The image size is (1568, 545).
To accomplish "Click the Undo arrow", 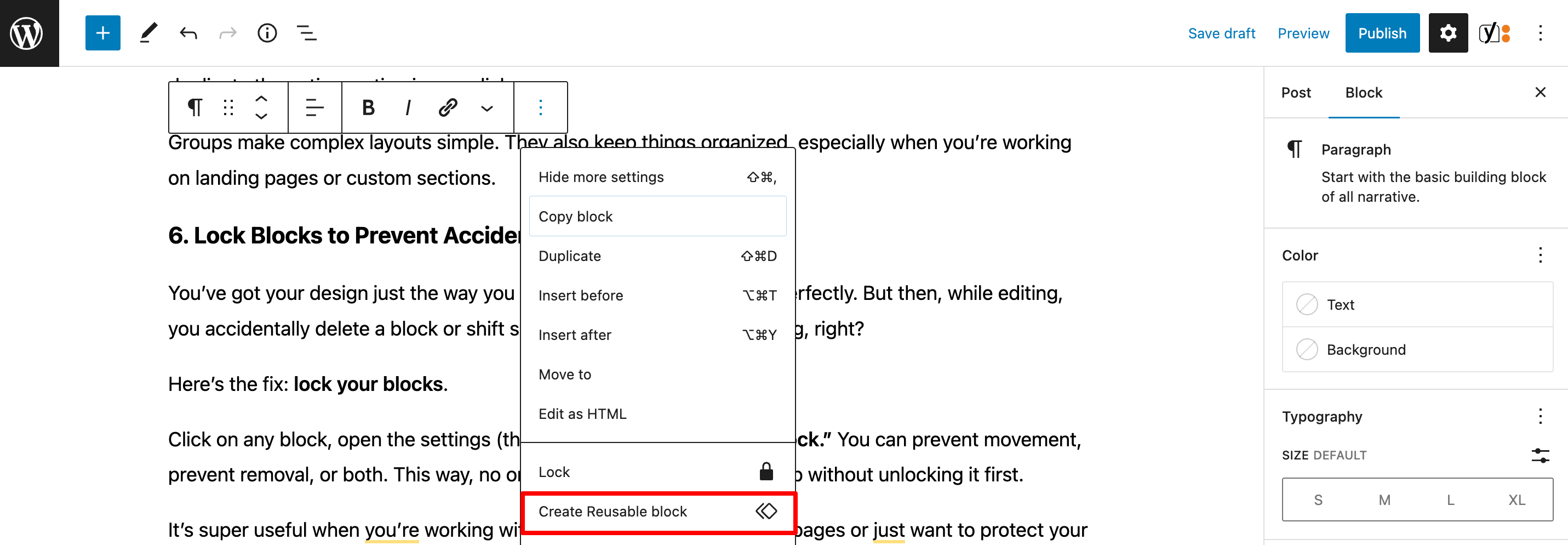I will coord(188,33).
